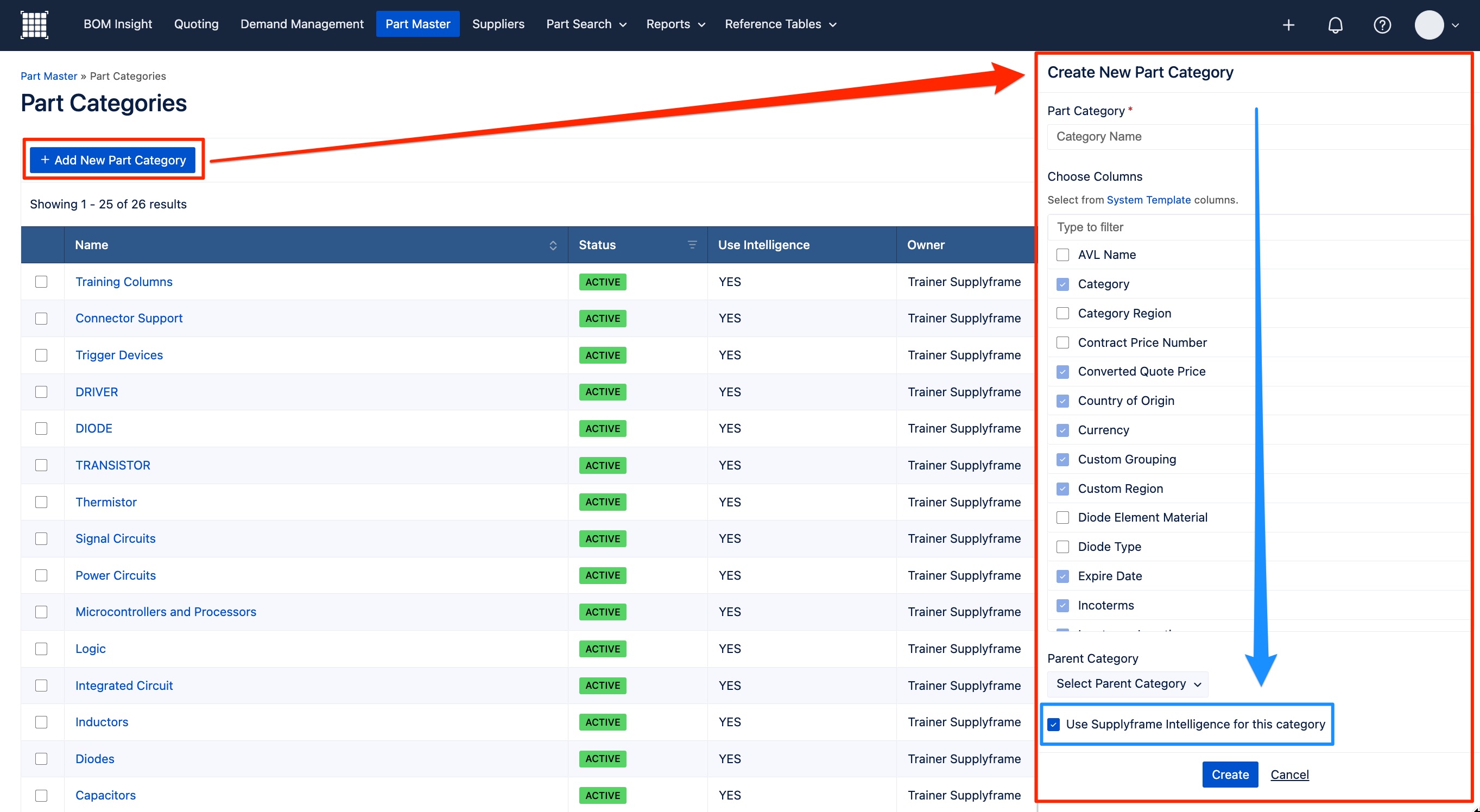
Task: Open the Signal Circuits category
Action: click(116, 538)
